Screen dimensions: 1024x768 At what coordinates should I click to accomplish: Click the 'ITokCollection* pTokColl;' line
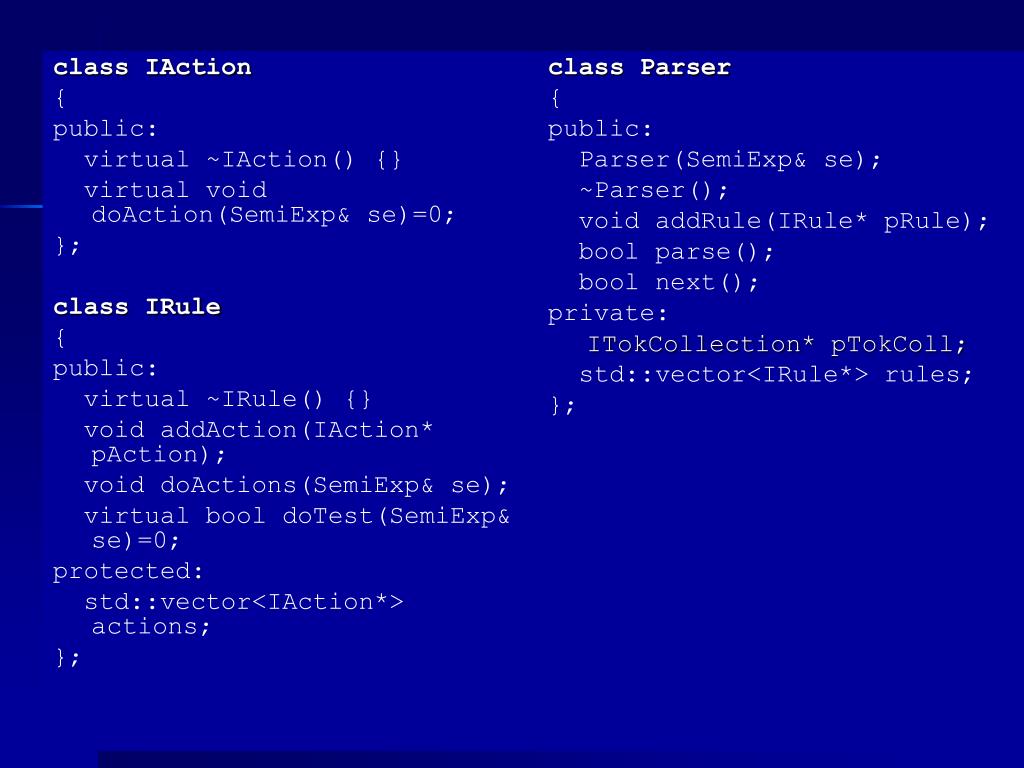click(776, 344)
